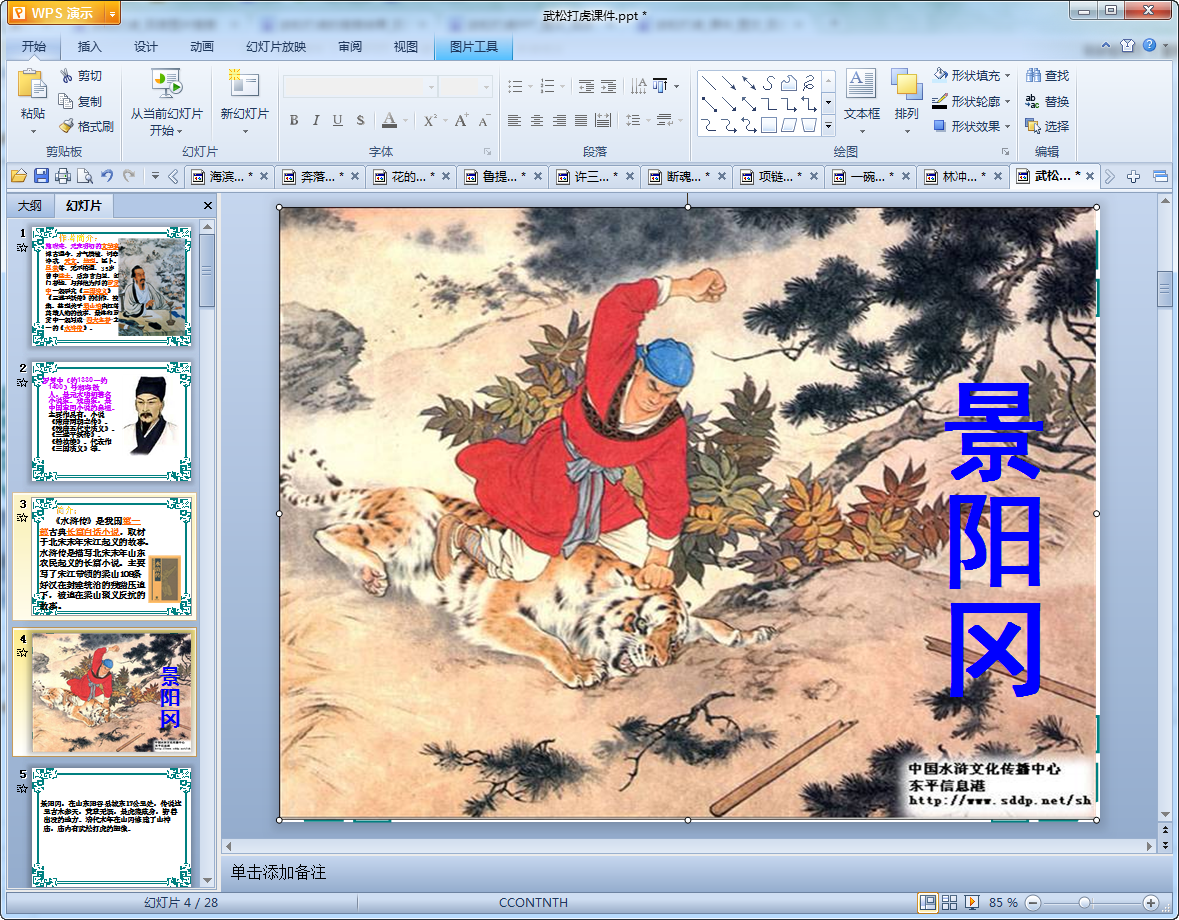
Task: Click the Copy button
Action: (x=80, y=101)
